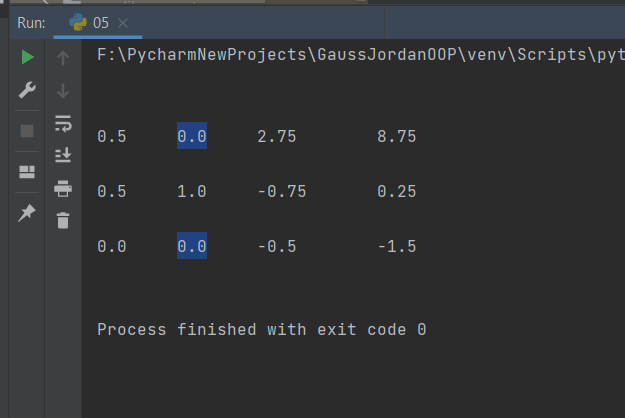The height and width of the screenshot is (418, 625).
Task: Open run configuration wrench settings
Action: 27,90
